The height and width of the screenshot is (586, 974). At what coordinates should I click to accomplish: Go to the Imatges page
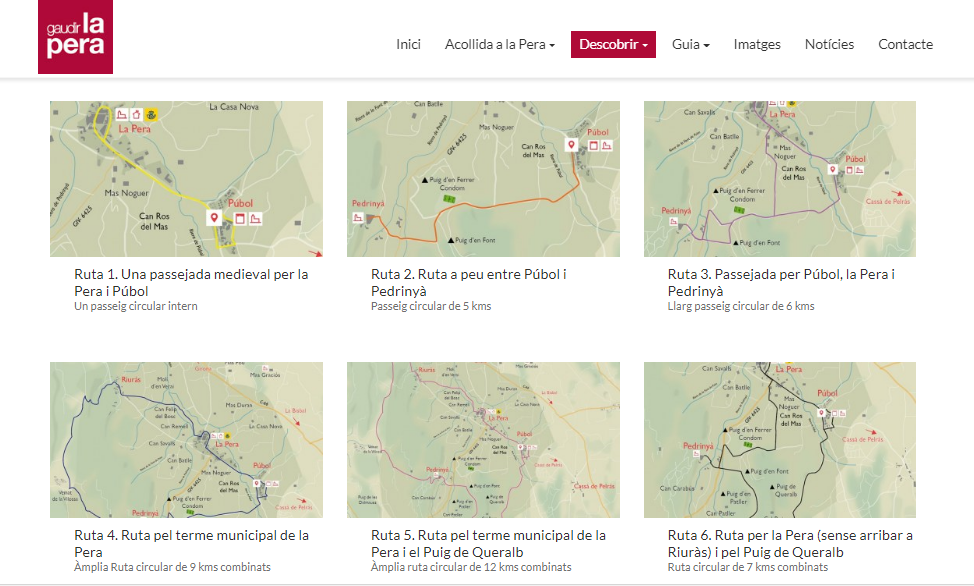tap(757, 44)
